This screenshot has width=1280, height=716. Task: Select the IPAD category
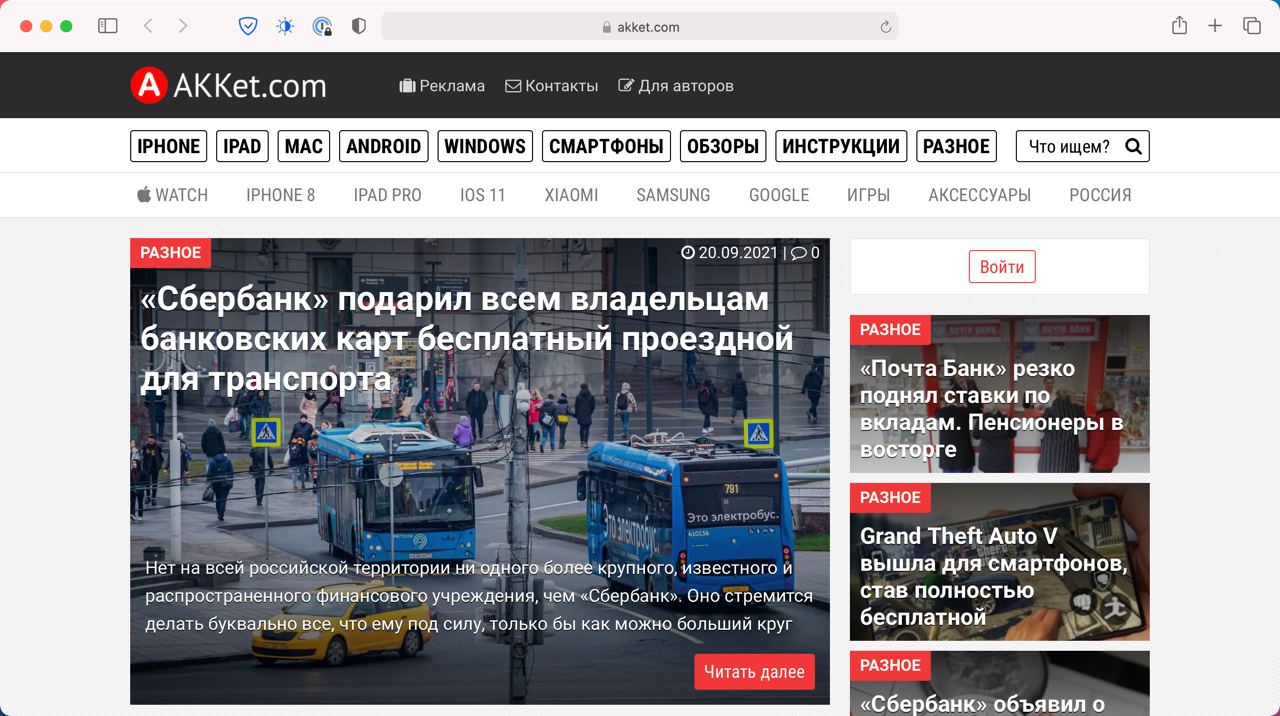click(242, 146)
